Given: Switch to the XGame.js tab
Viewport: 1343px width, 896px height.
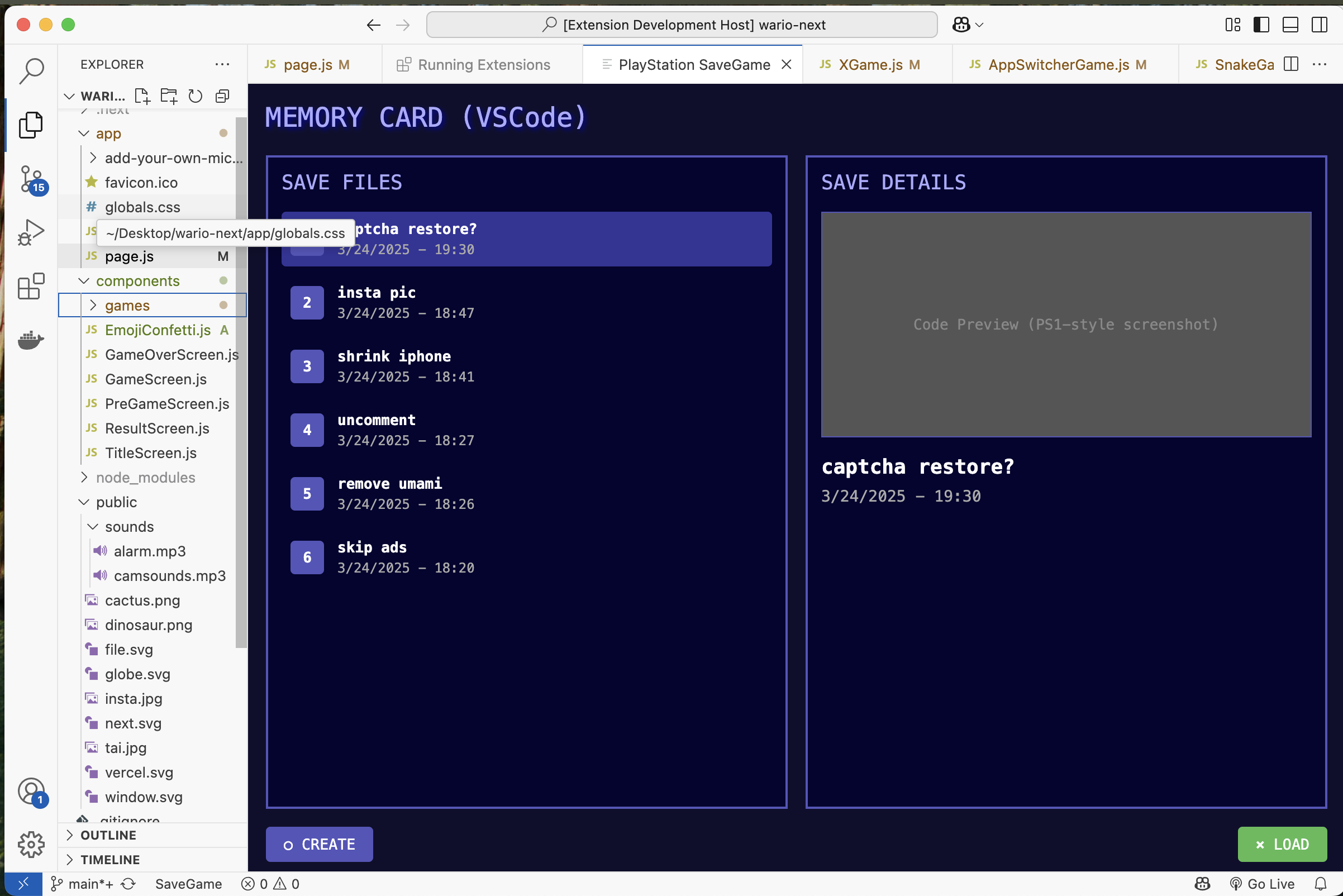Looking at the screenshot, I should coord(870,65).
